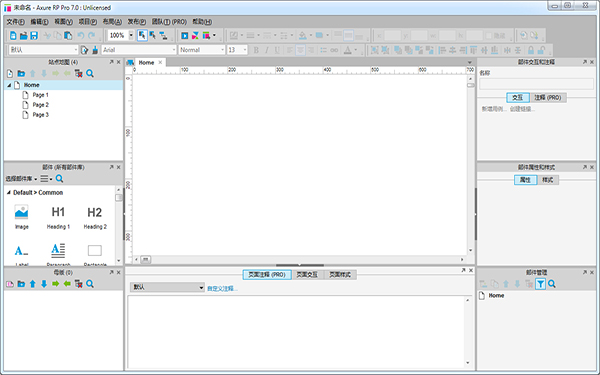Viewport: 600px width, 375px height.
Task: Add new page in sitemap panel
Action: (x=10, y=73)
